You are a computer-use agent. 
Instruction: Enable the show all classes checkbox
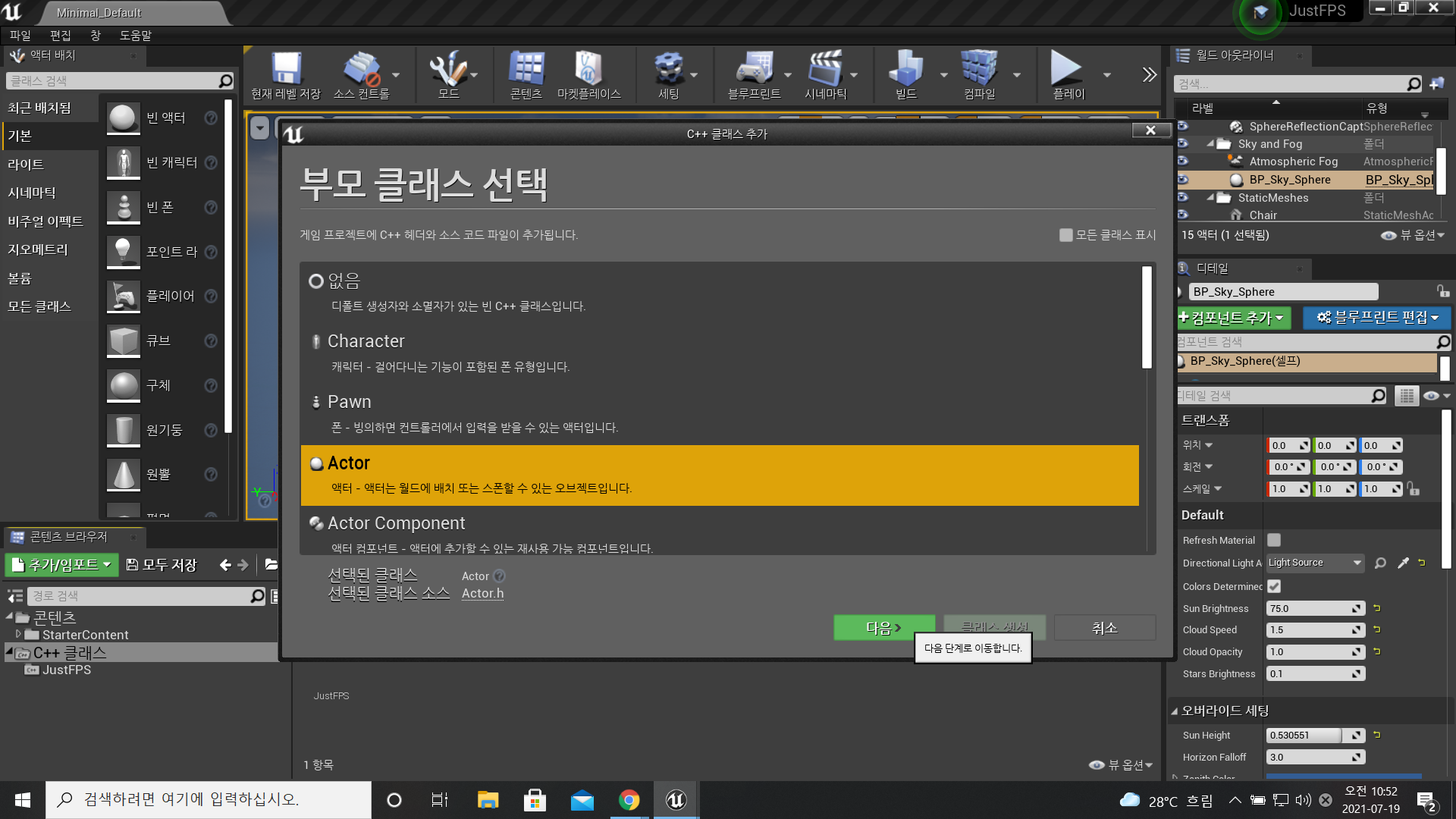coord(1066,235)
